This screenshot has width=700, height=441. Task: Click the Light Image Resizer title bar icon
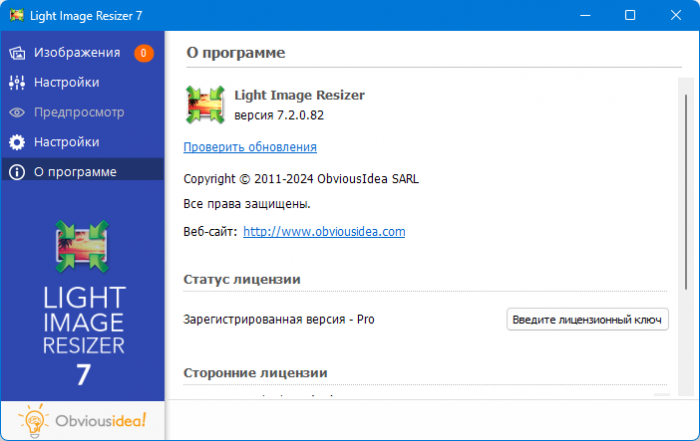pyautogui.click(x=15, y=15)
